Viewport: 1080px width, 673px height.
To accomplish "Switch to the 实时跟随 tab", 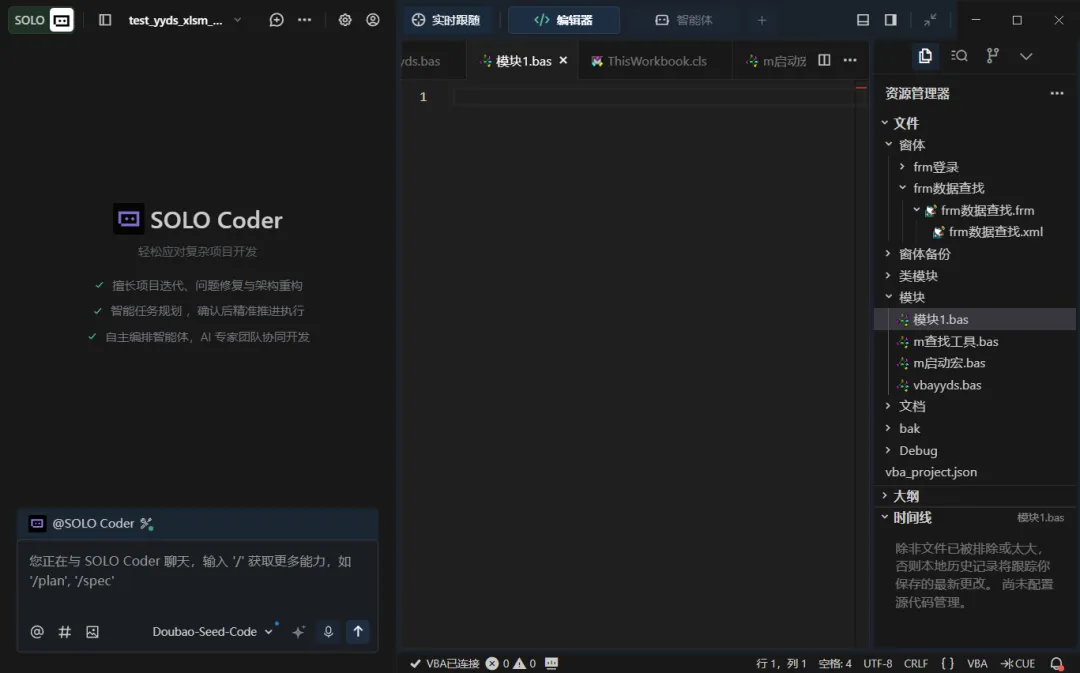I will 446,20.
